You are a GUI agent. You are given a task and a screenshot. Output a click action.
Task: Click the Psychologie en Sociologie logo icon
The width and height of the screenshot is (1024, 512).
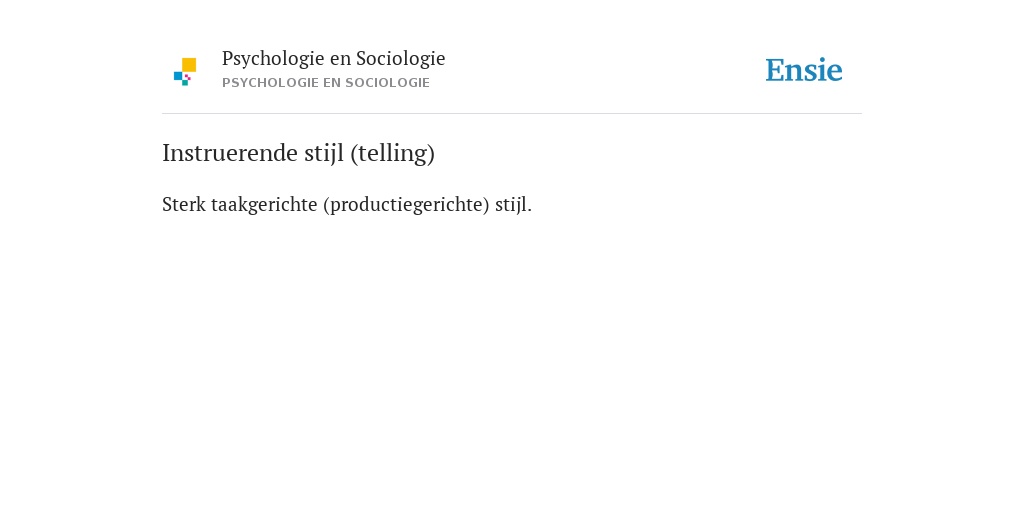[x=185, y=72]
